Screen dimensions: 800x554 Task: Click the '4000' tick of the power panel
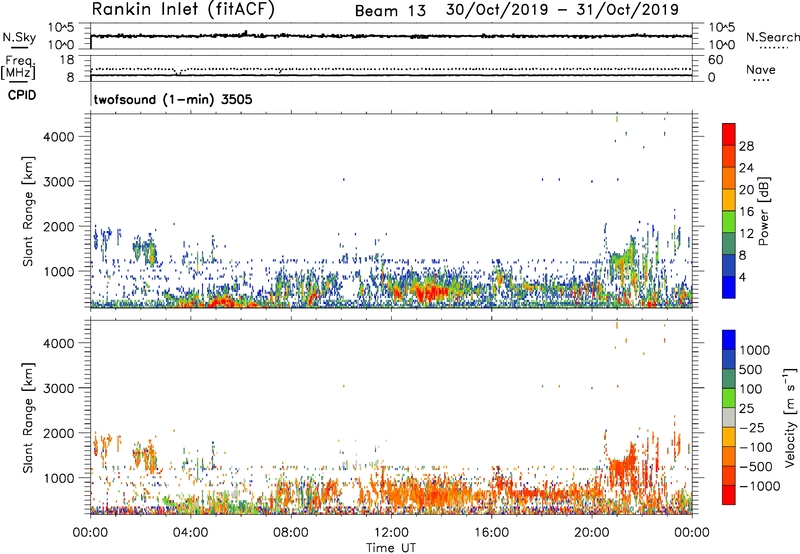pyautogui.click(x=60, y=137)
